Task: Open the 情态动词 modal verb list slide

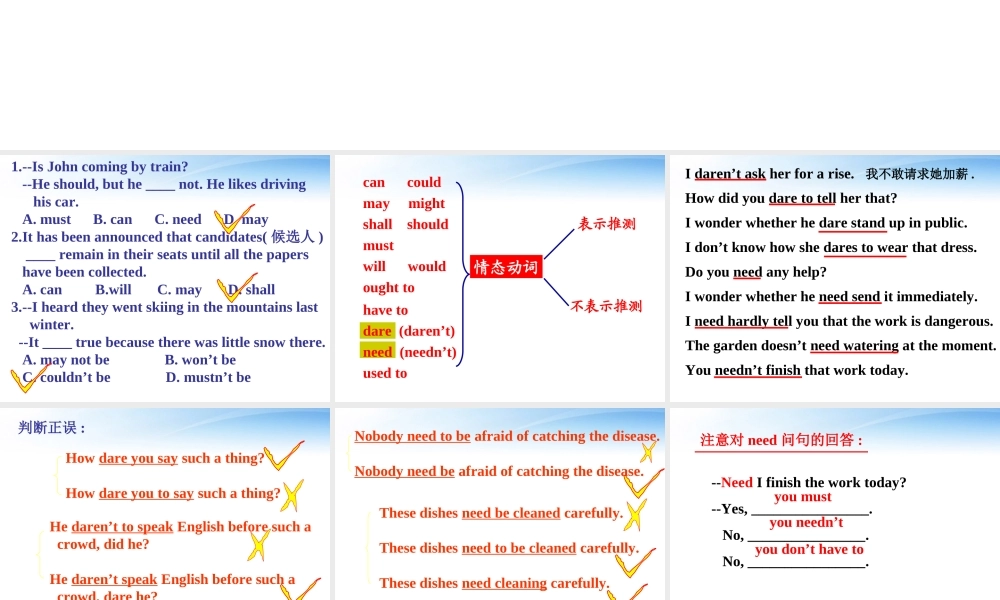Action: (499, 278)
